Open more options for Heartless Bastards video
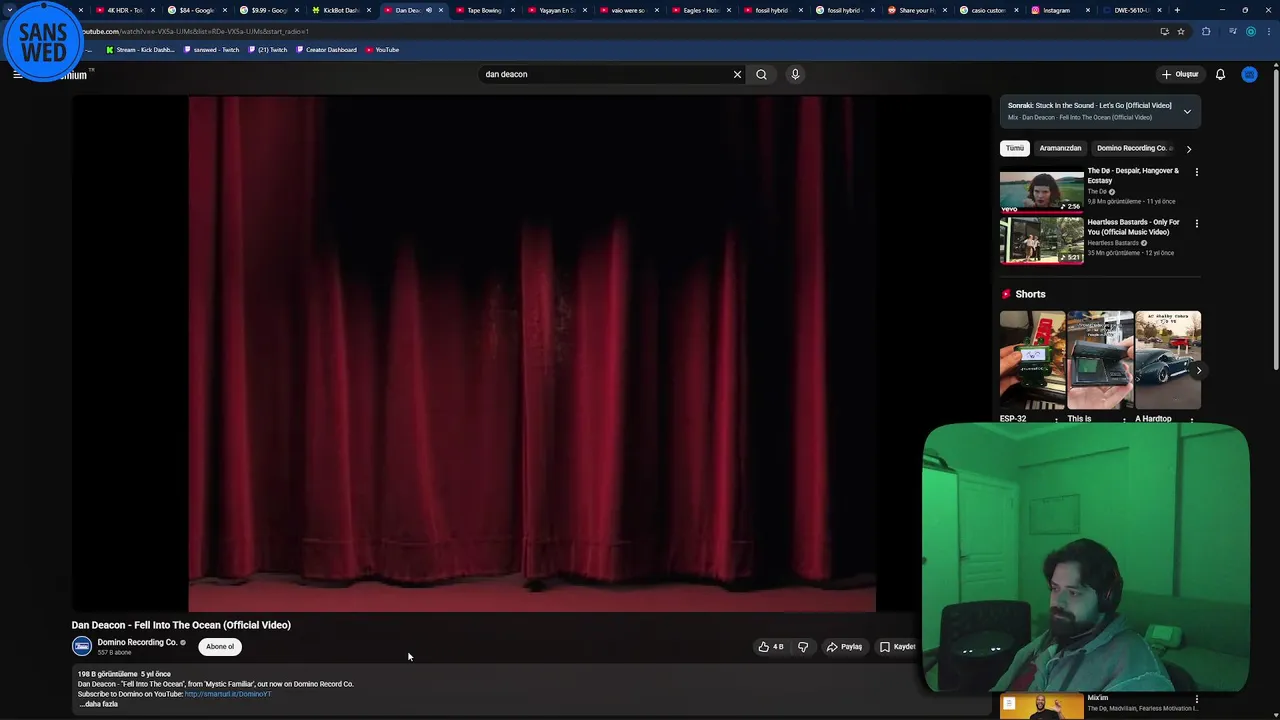Screen dimensions: 1280x720 [x=1196, y=223]
